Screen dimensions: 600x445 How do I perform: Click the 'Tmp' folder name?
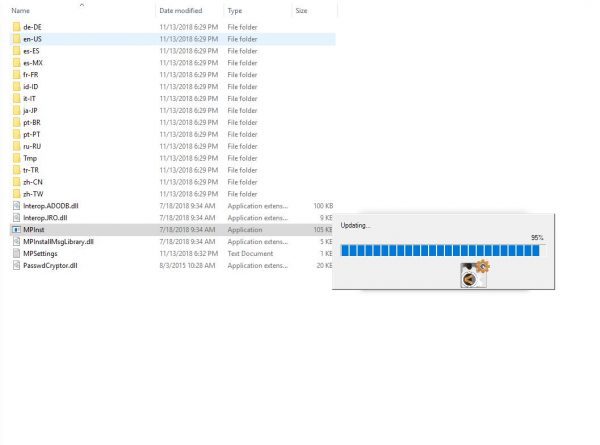point(30,158)
